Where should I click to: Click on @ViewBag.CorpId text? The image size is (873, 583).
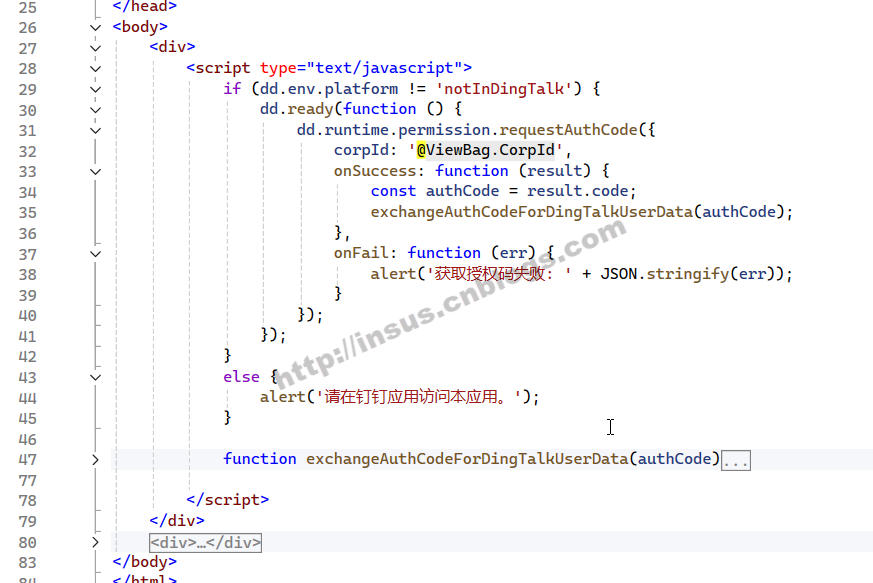point(485,150)
